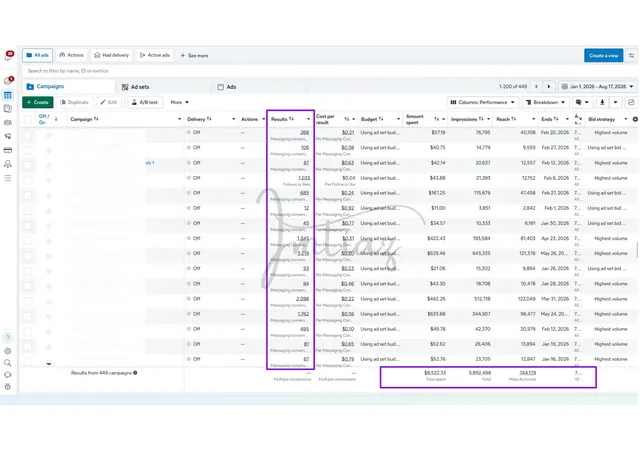Export table data download icon
This screenshot has height=452, width=640.
(x=602, y=102)
